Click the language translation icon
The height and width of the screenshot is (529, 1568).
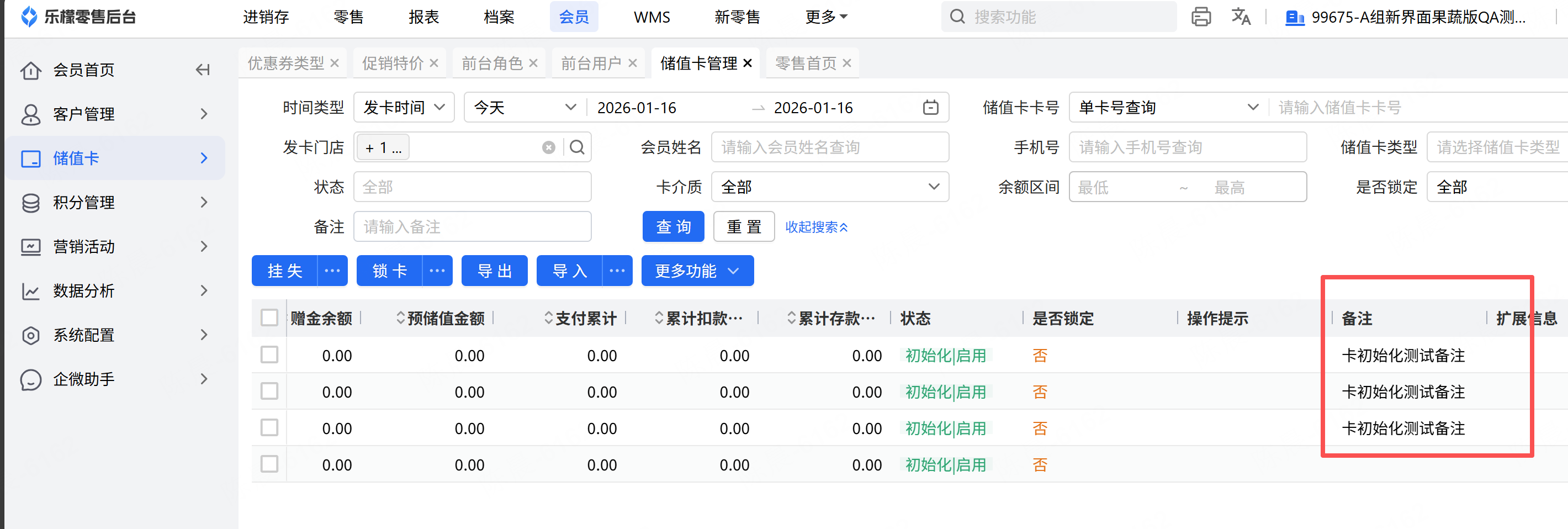point(1240,17)
